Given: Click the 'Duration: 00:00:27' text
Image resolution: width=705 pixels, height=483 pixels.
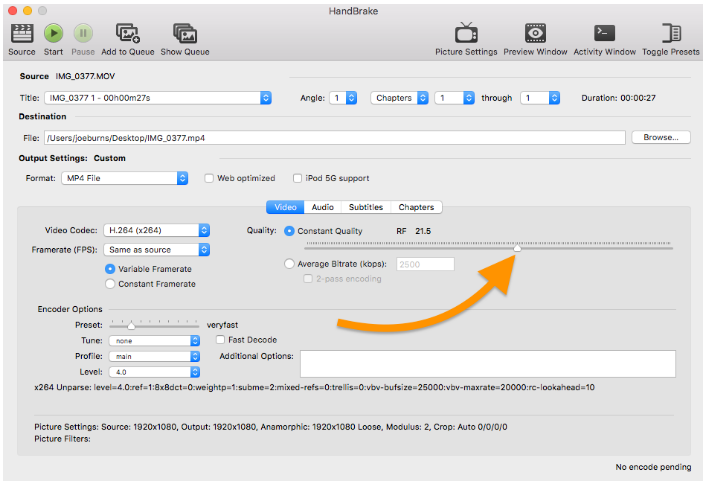Looking at the screenshot, I should click(618, 98).
